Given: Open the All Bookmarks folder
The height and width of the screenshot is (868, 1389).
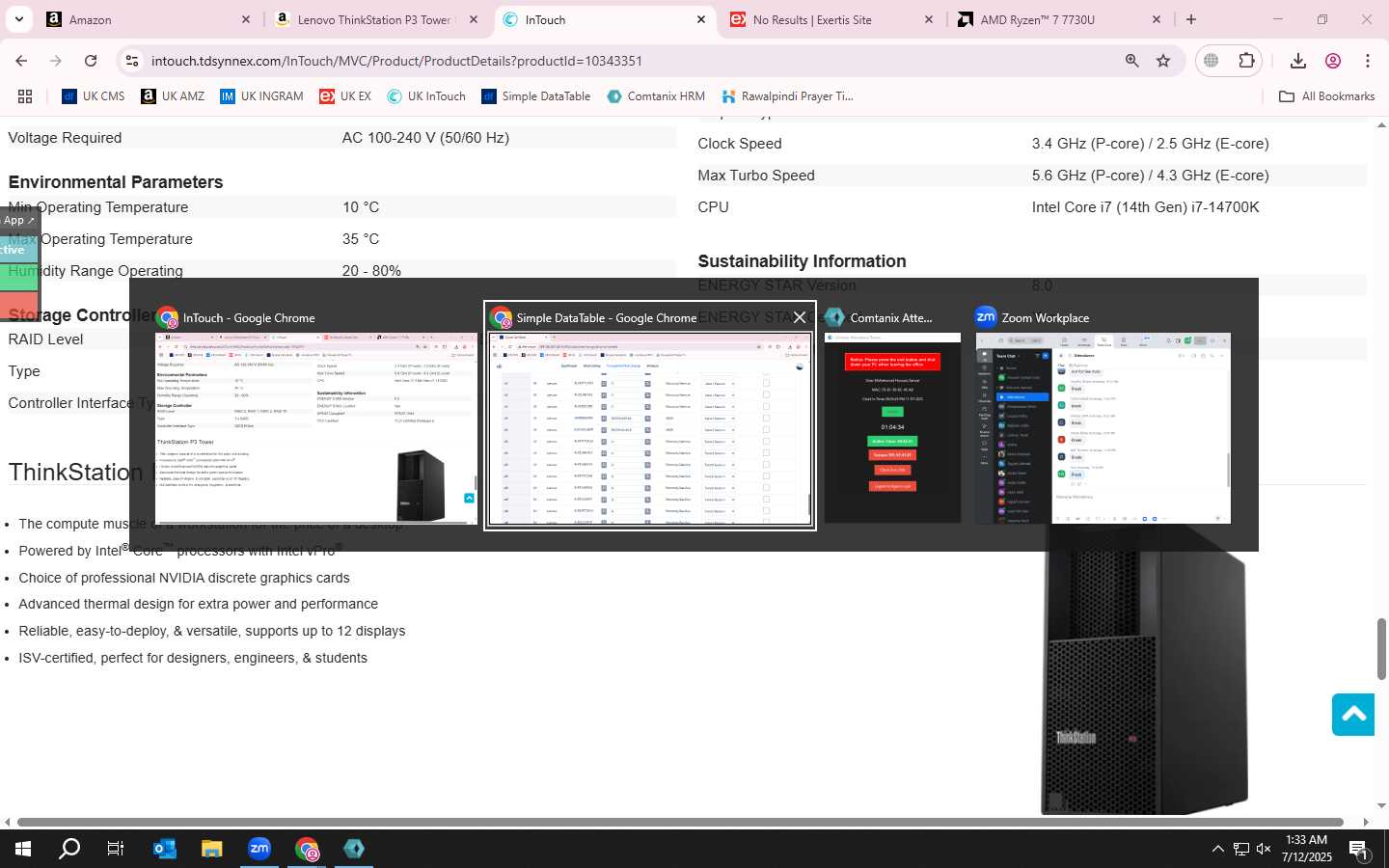Looking at the screenshot, I should click(1326, 96).
